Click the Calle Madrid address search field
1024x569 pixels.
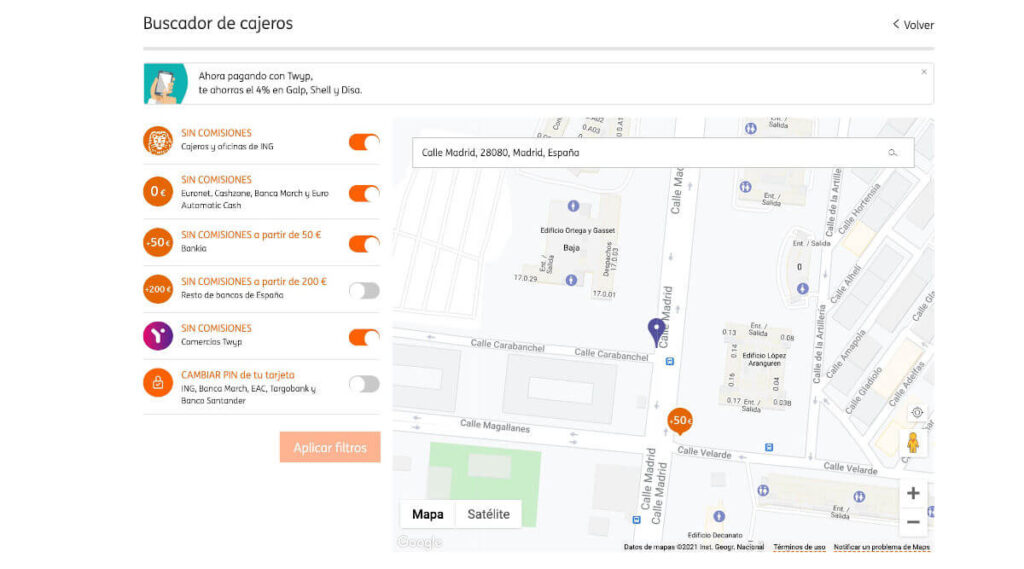(663, 153)
